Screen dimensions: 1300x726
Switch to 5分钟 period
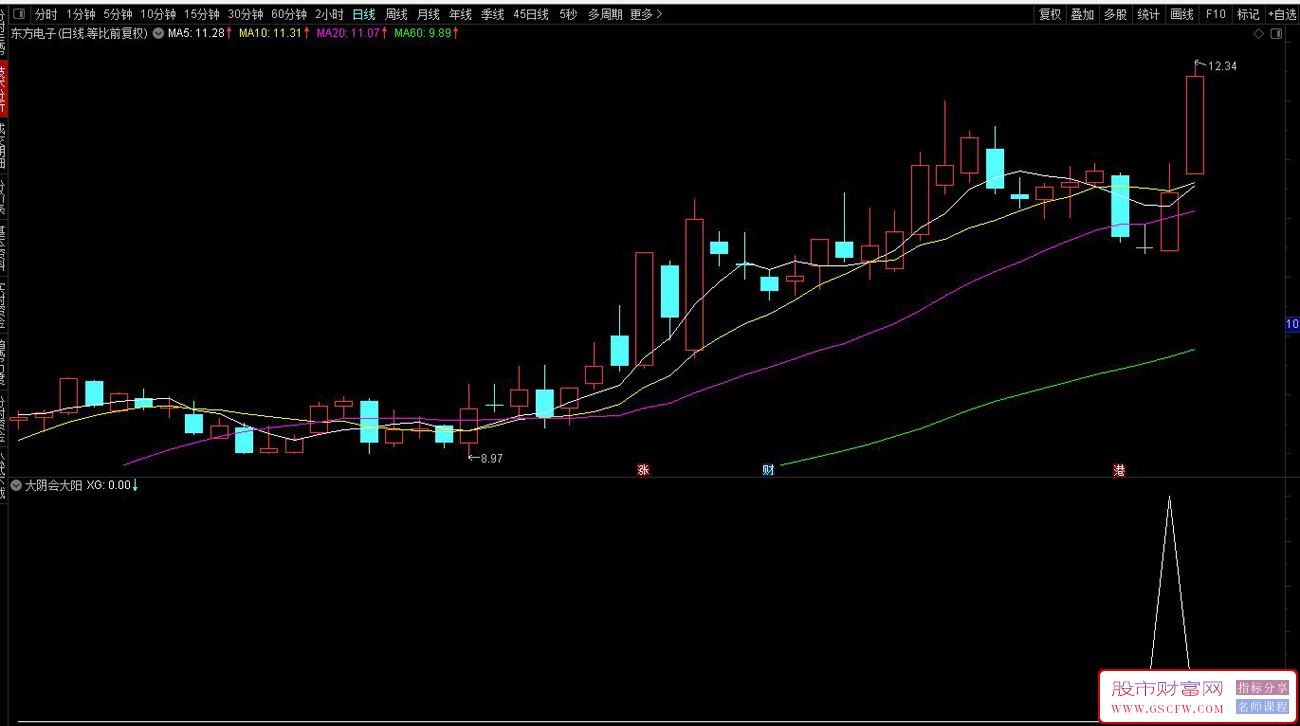[x=118, y=14]
